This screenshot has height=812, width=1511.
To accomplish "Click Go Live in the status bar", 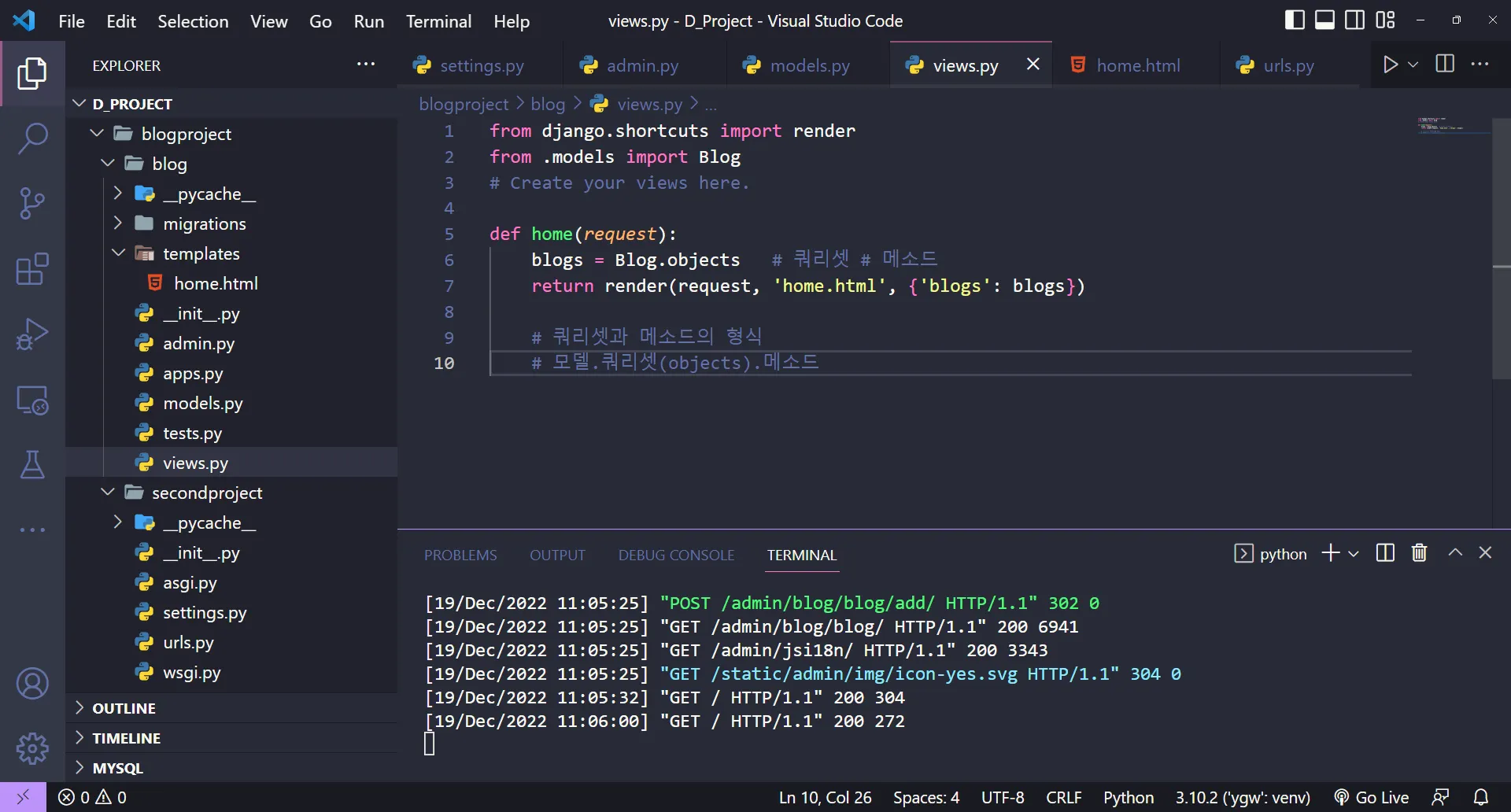I will click(1372, 797).
